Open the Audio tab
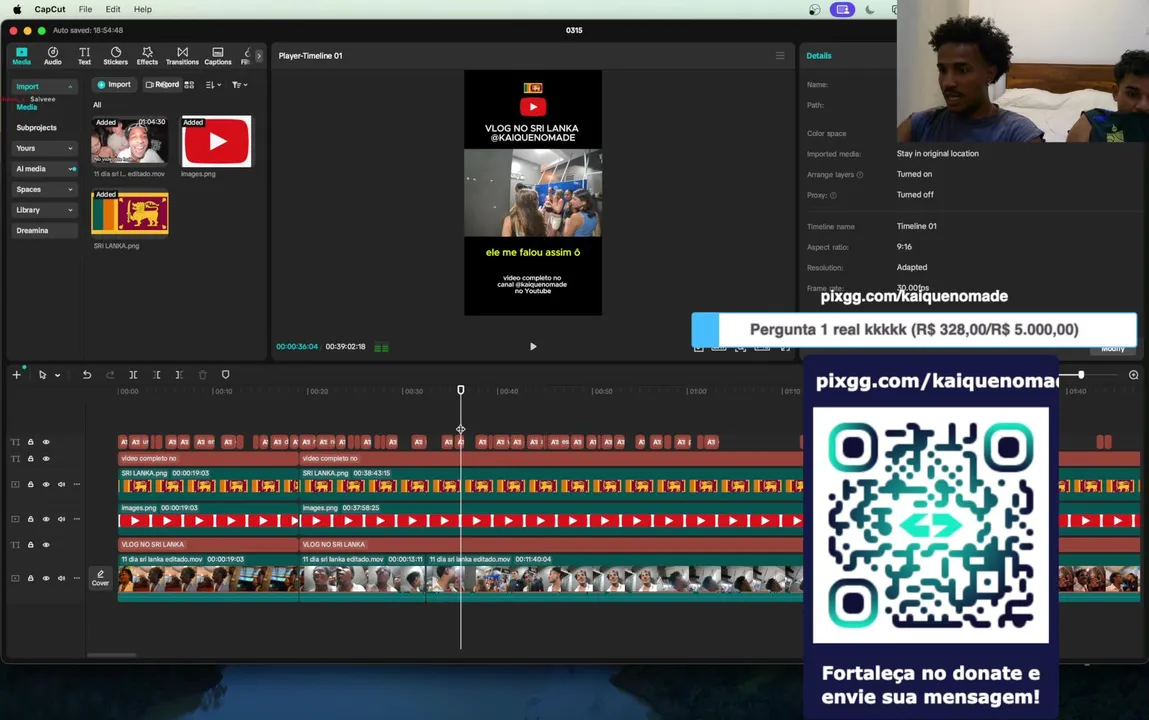The image size is (1149, 720). click(53, 56)
